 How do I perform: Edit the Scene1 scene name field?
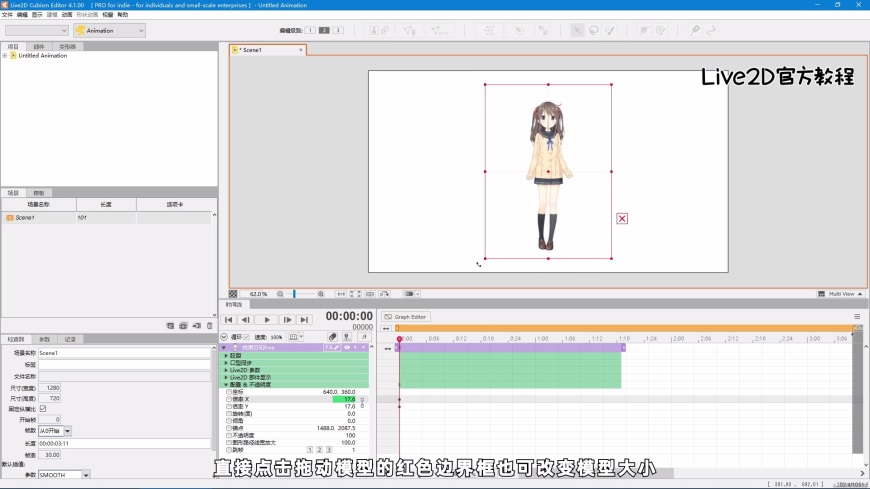click(124, 353)
